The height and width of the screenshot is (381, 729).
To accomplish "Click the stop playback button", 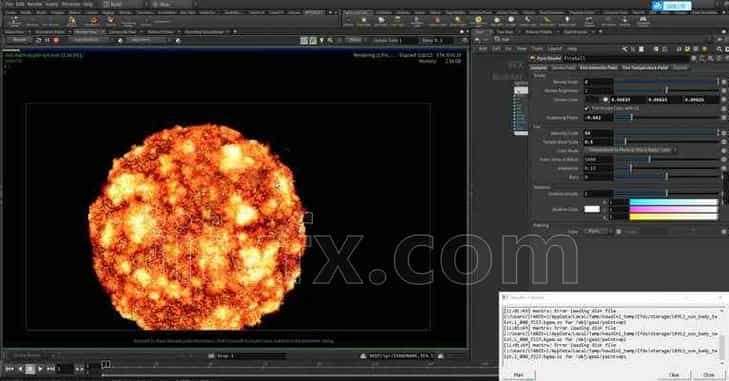I will coord(30,369).
